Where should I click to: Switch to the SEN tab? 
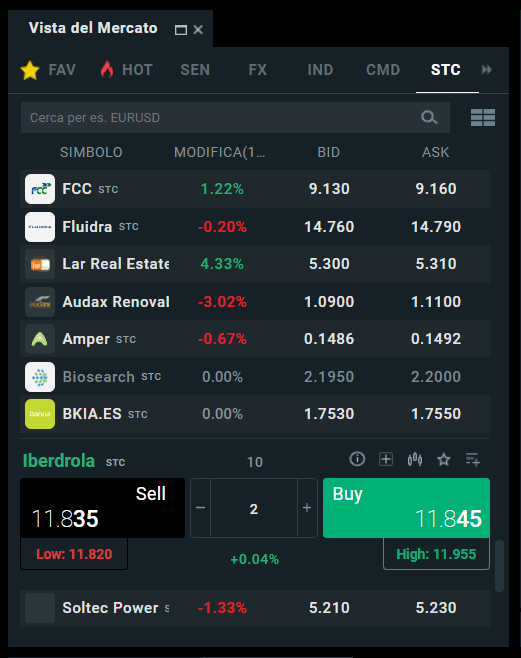point(195,70)
